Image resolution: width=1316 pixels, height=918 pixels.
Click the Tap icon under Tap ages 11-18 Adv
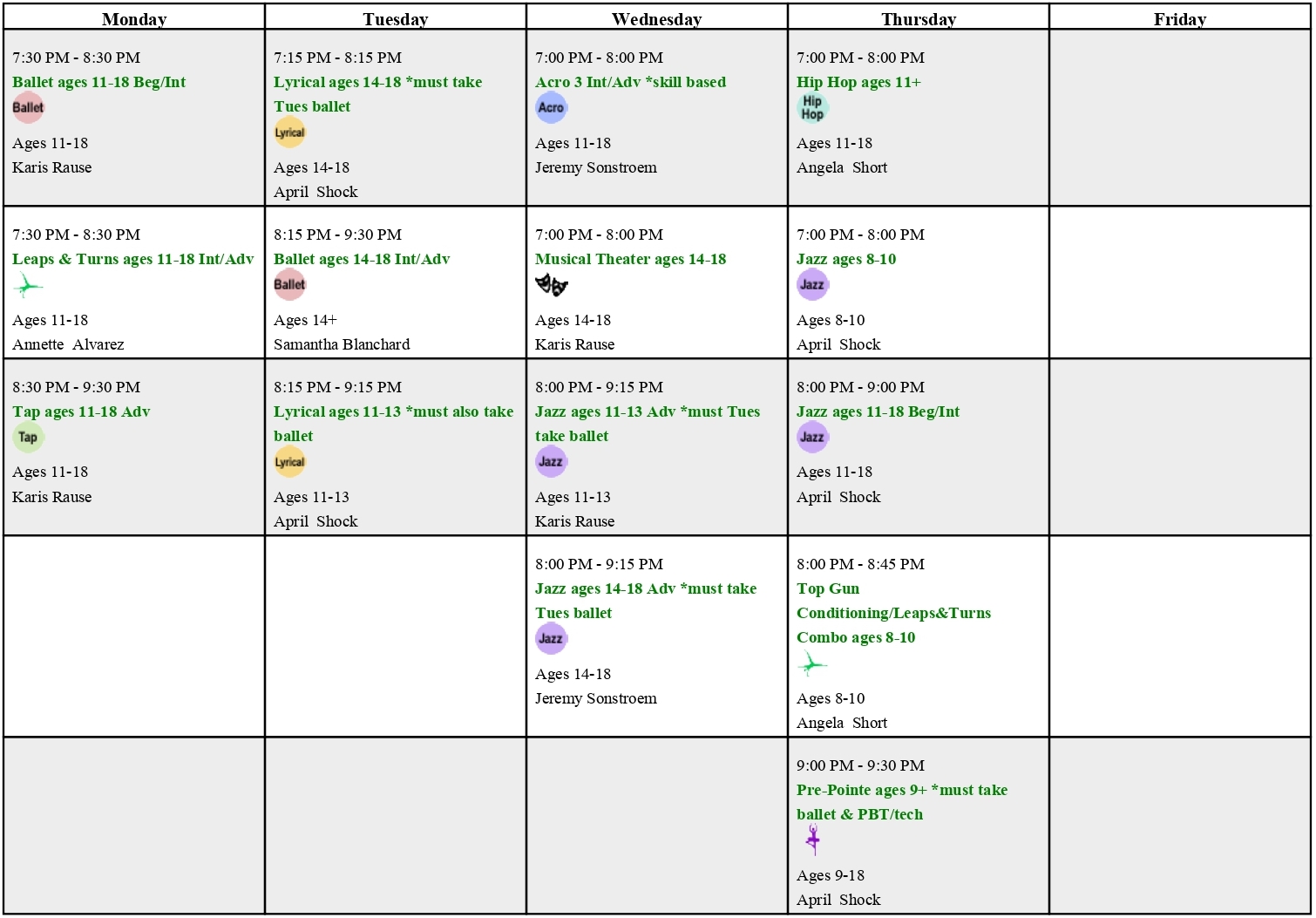pyautogui.click(x=28, y=437)
